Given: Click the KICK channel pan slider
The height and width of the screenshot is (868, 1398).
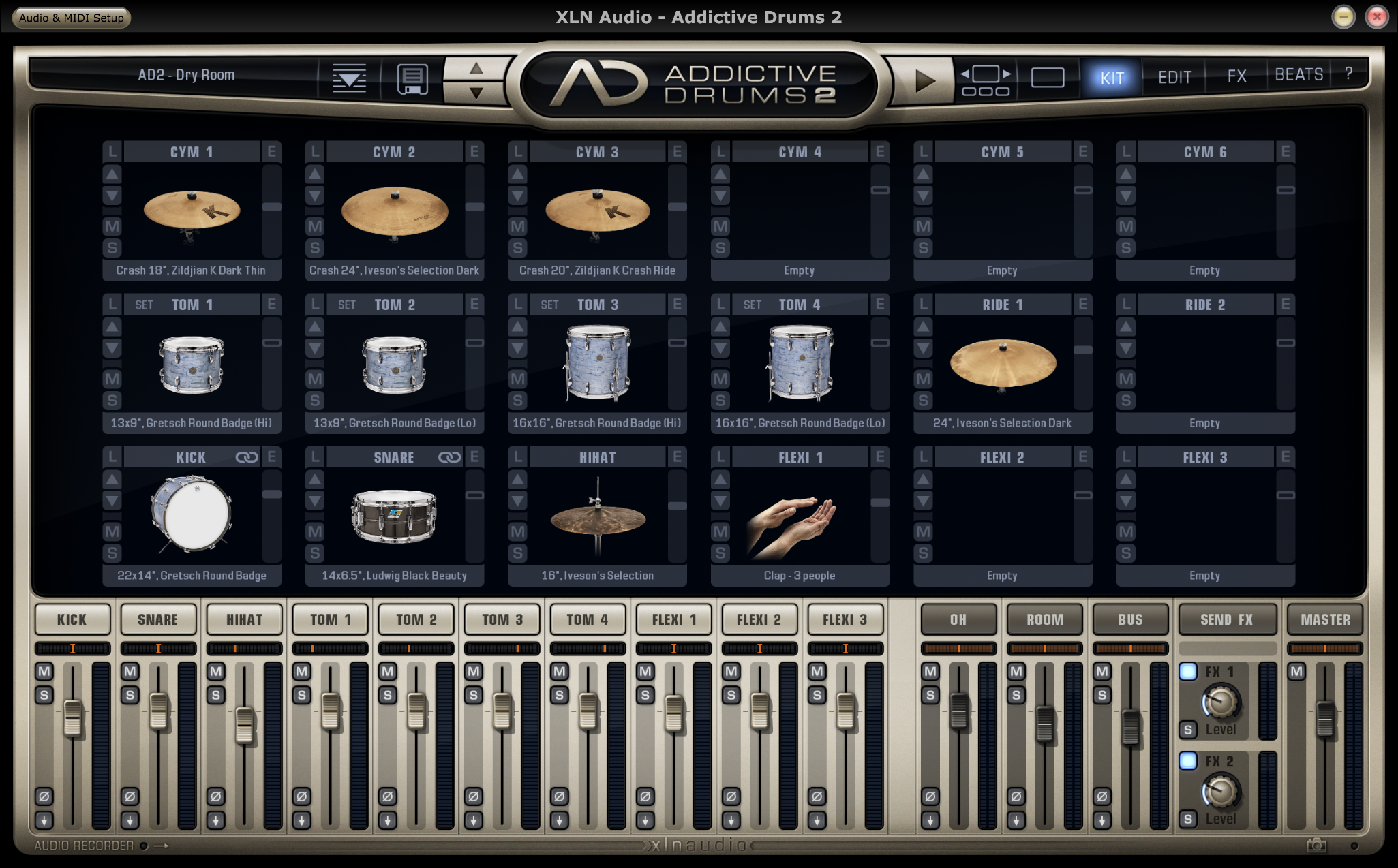Looking at the screenshot, I should coord(72,649).
